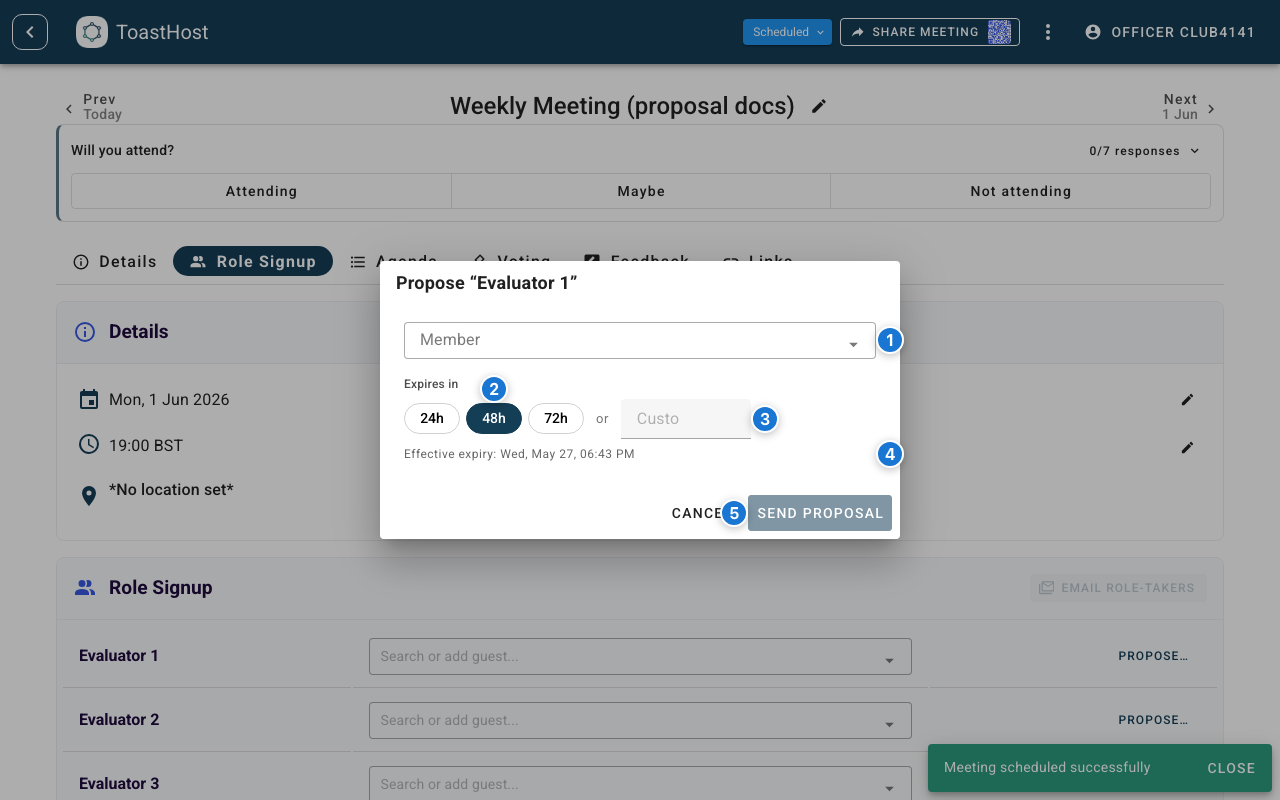Image resolution: width=1280 pixels, height=800 pixels.
Task: Click the *No location set* text
Action: [x=171, y=490]
